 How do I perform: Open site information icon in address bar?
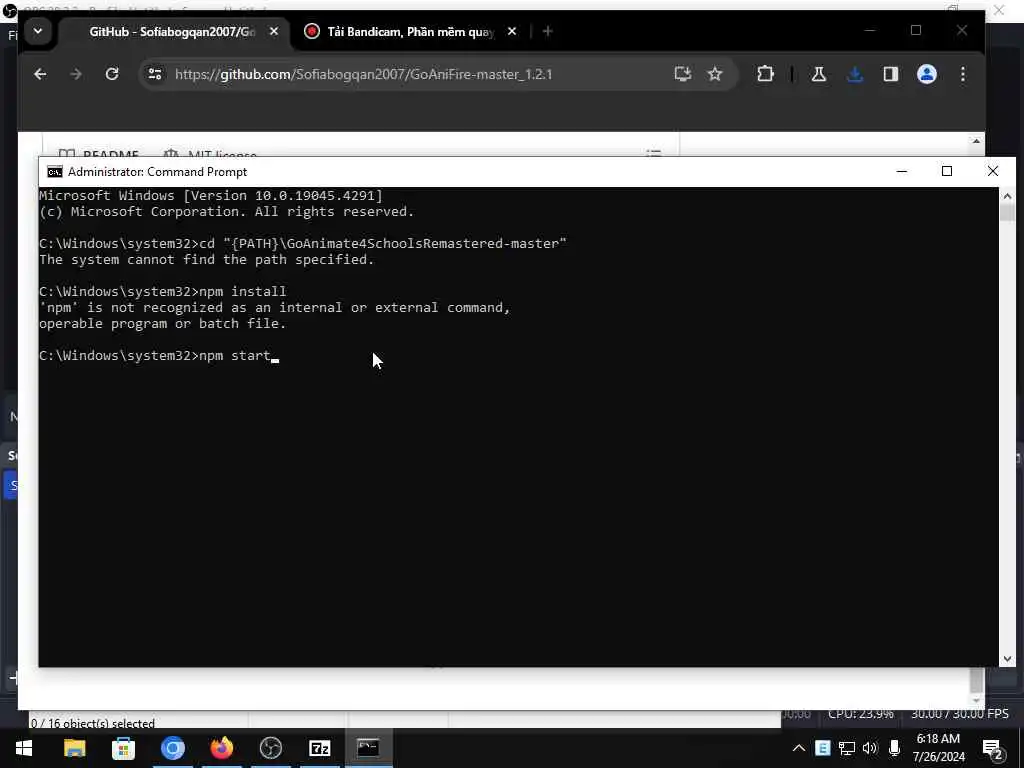[x=155, y=74]
